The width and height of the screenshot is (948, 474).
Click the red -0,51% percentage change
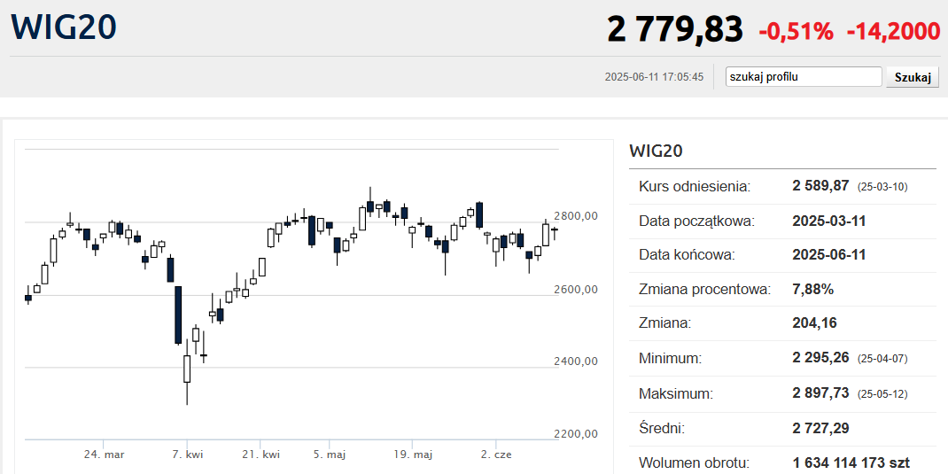pyautogui.click(x=796, y=31)
